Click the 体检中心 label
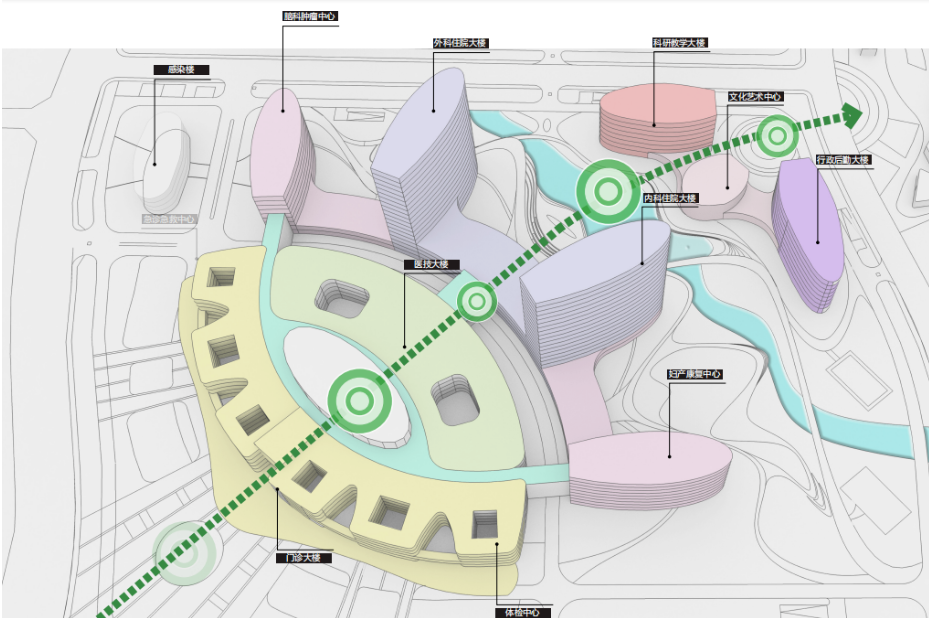Image resolution: width=929 pixels, height=618 pixels. pos(523,612)
